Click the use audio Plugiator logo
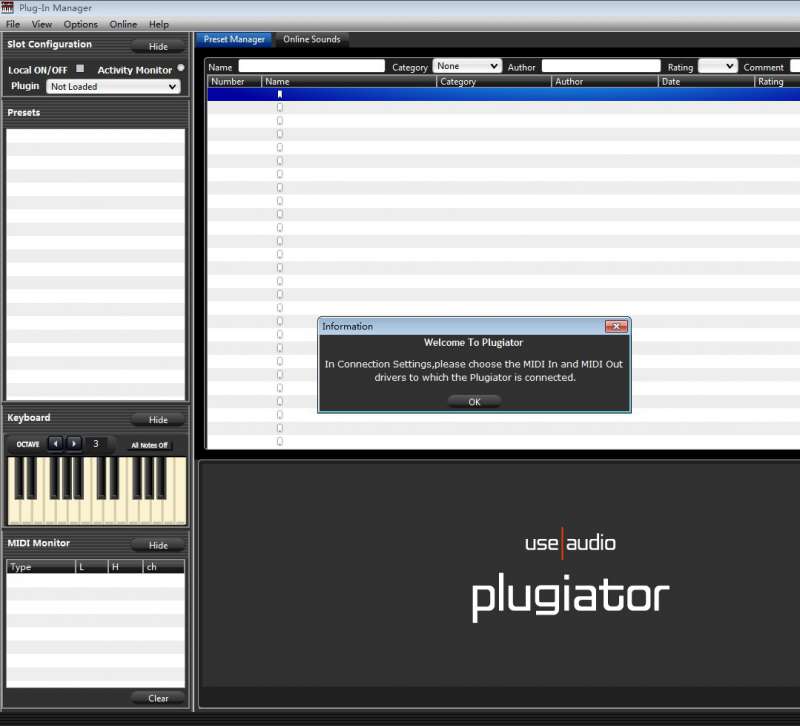The height and width of the screenshot is (726, 800). pos(570,577)
